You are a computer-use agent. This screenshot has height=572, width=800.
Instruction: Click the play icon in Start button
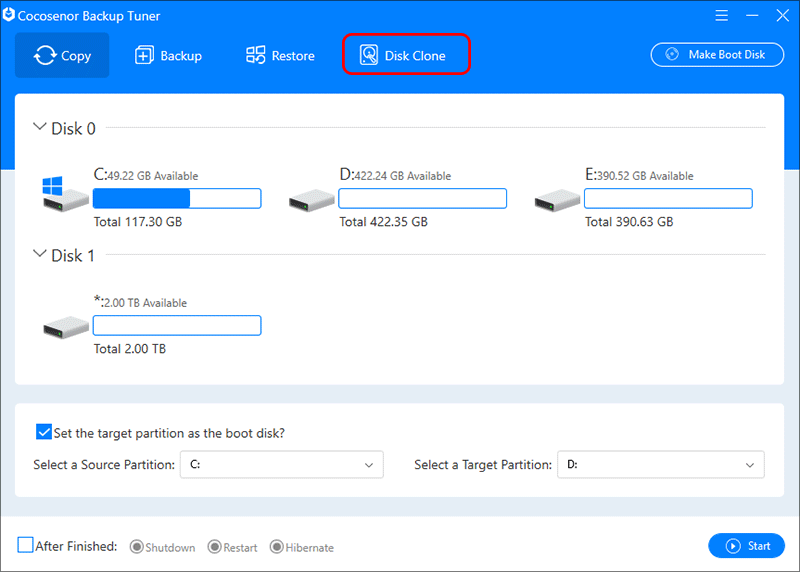[733, 546]
